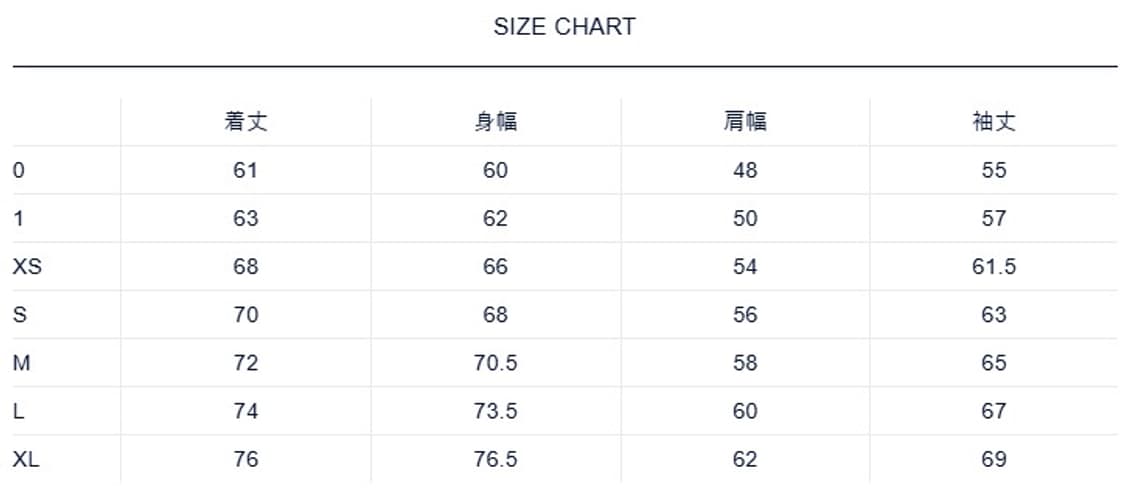Click the L row label

pyautogui.click(x=19, y=411)
